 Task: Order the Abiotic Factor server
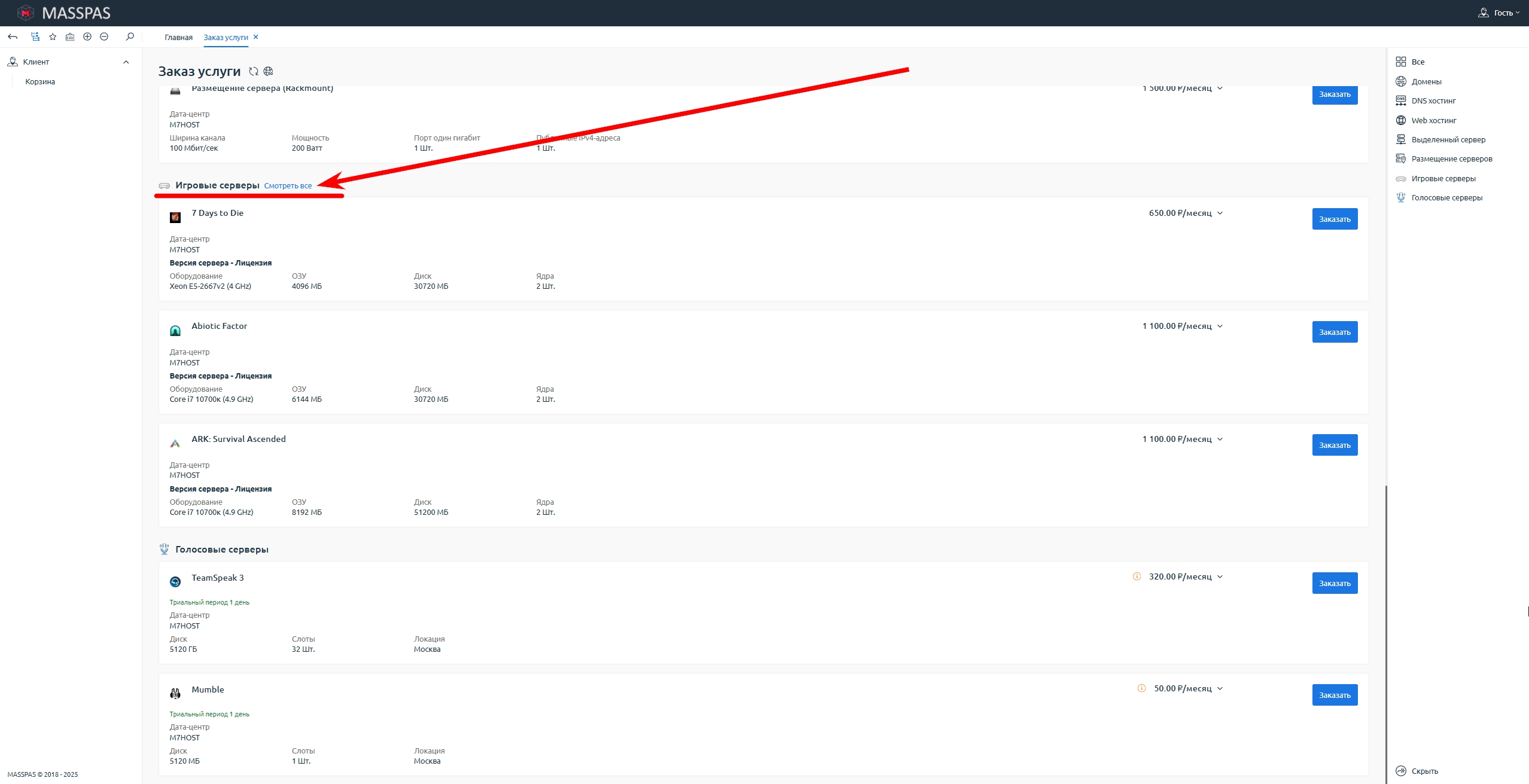point(1335,332)
